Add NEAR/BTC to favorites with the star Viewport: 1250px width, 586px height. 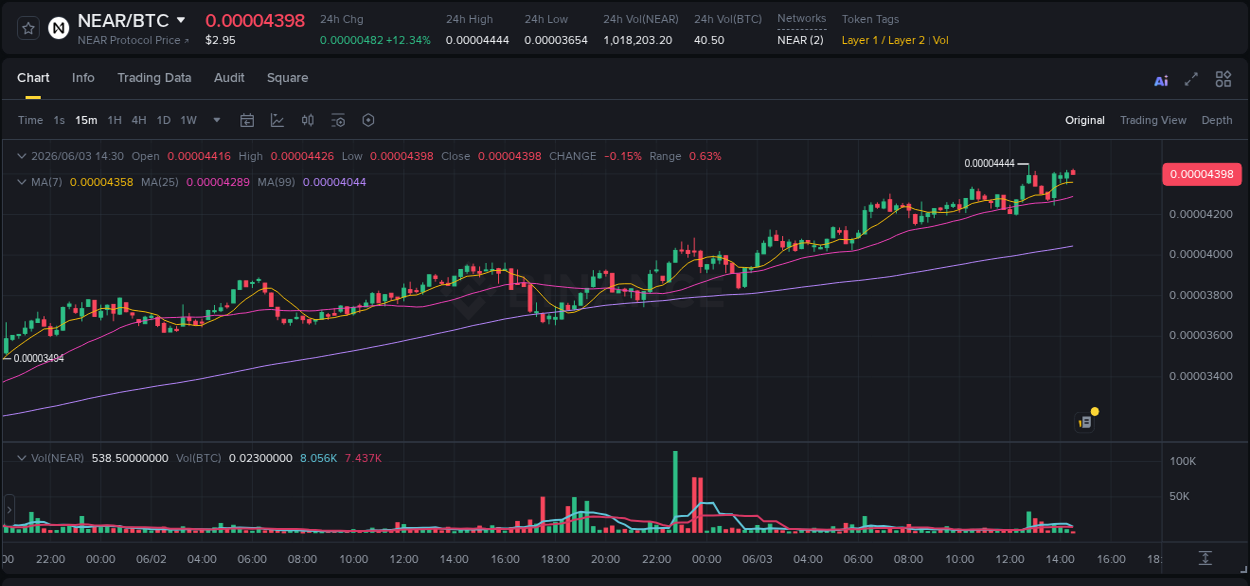[x=28, y=28]
